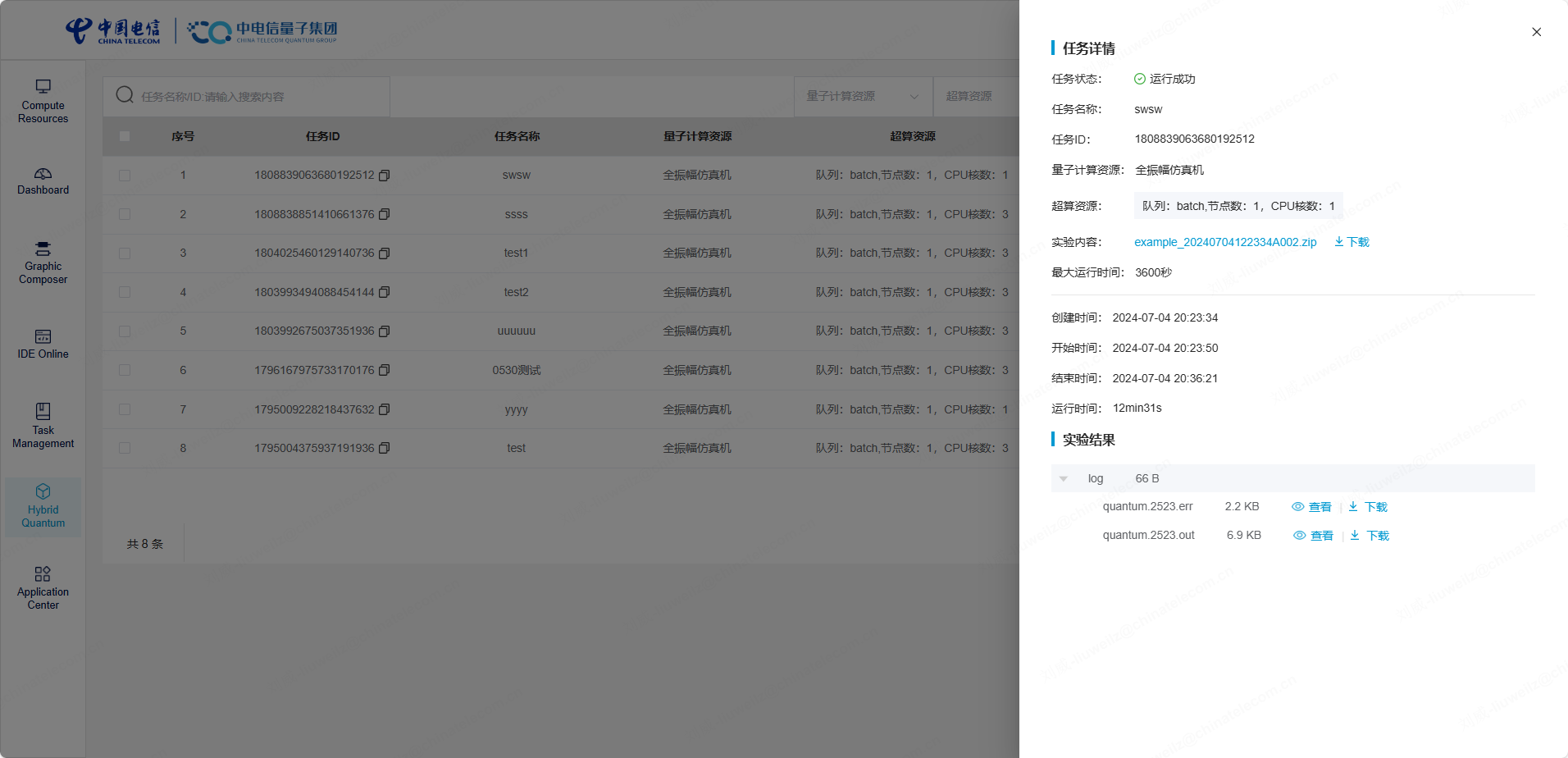Click the task name uuuuuu in the table

point(517,331)
